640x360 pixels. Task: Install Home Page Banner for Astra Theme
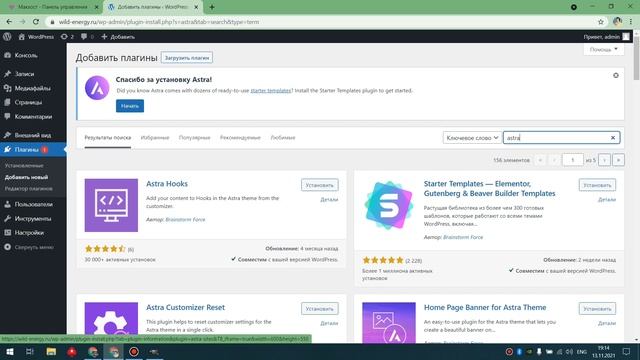pyautogui.click(x=597, y=309)
